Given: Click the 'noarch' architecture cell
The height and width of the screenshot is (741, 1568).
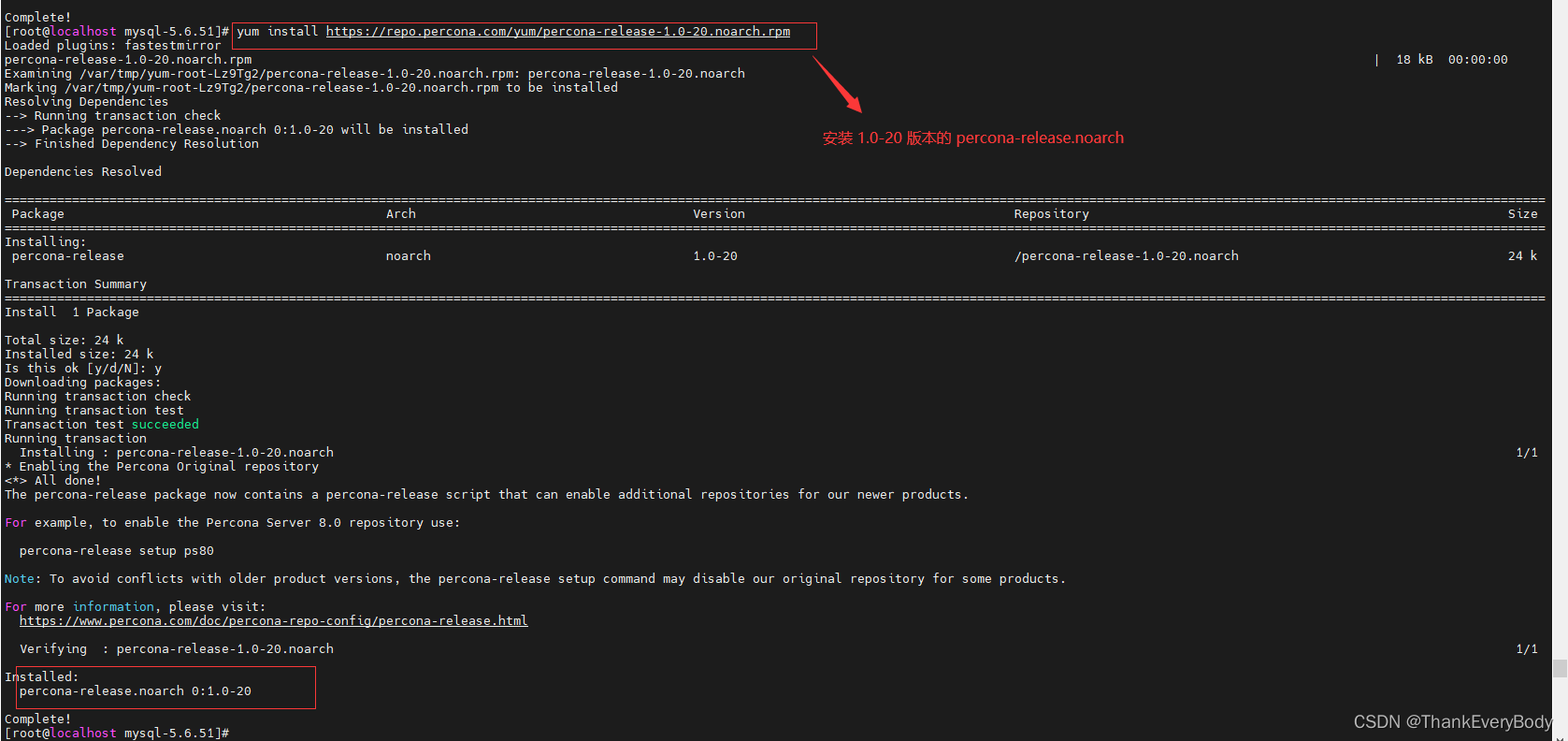Looking at the screenshot, I should (409, 256).
